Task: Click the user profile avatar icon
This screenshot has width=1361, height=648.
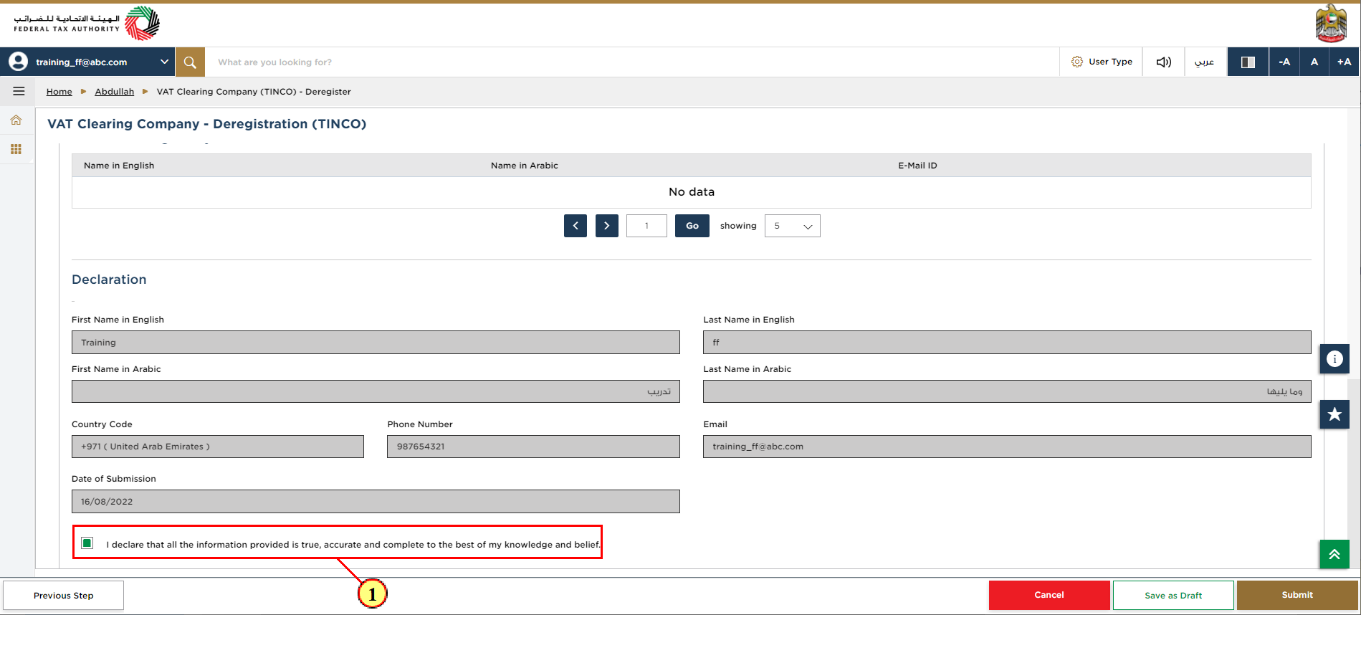Action: click(x=18, y=62)
